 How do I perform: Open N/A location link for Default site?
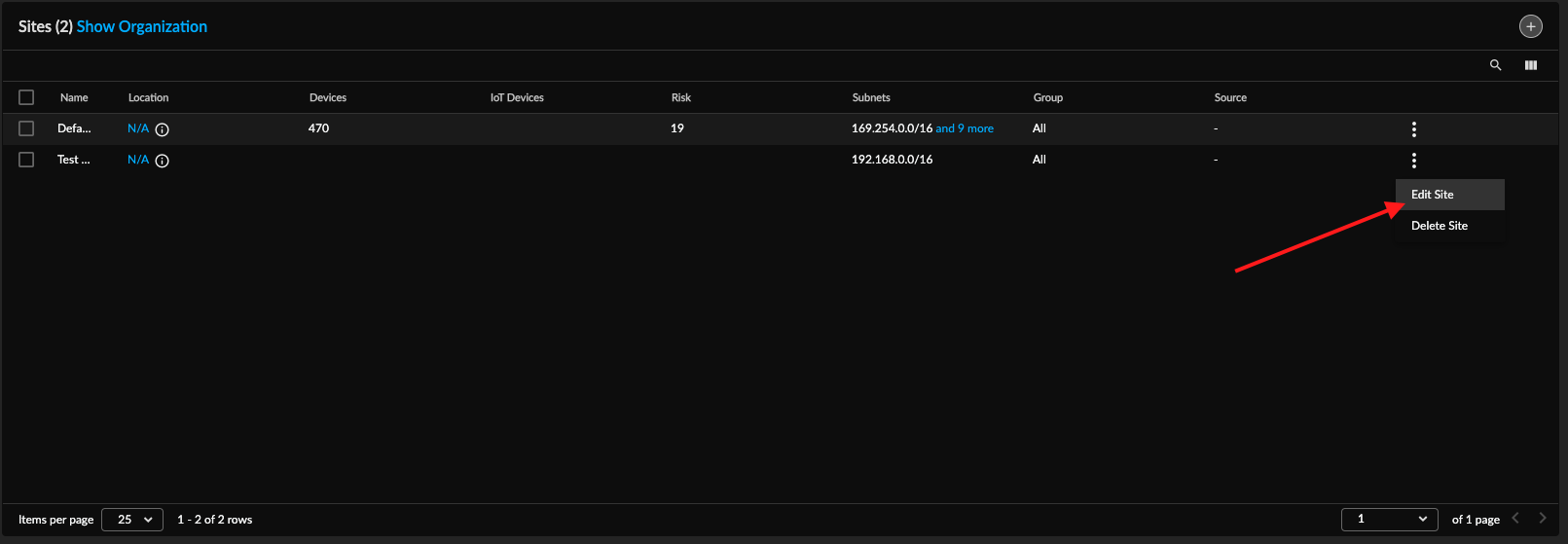click(x=138, y=128)
